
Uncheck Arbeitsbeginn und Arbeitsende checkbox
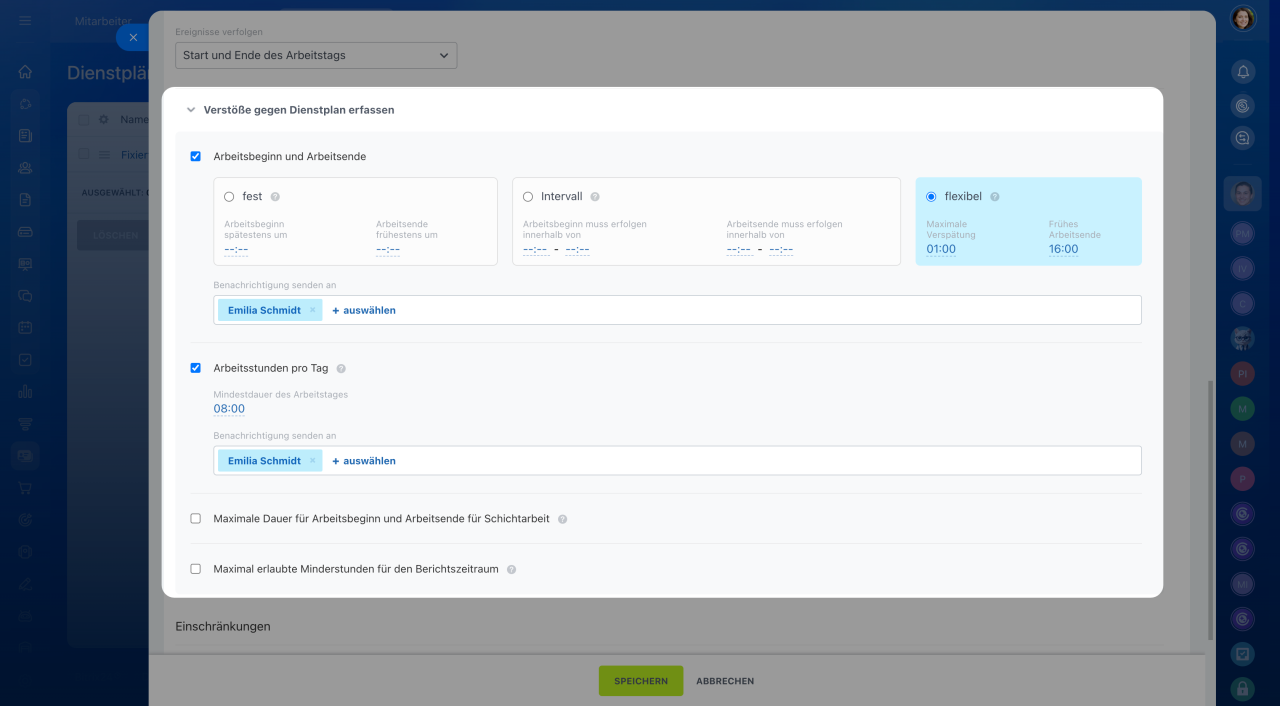(x=196, y=157)
